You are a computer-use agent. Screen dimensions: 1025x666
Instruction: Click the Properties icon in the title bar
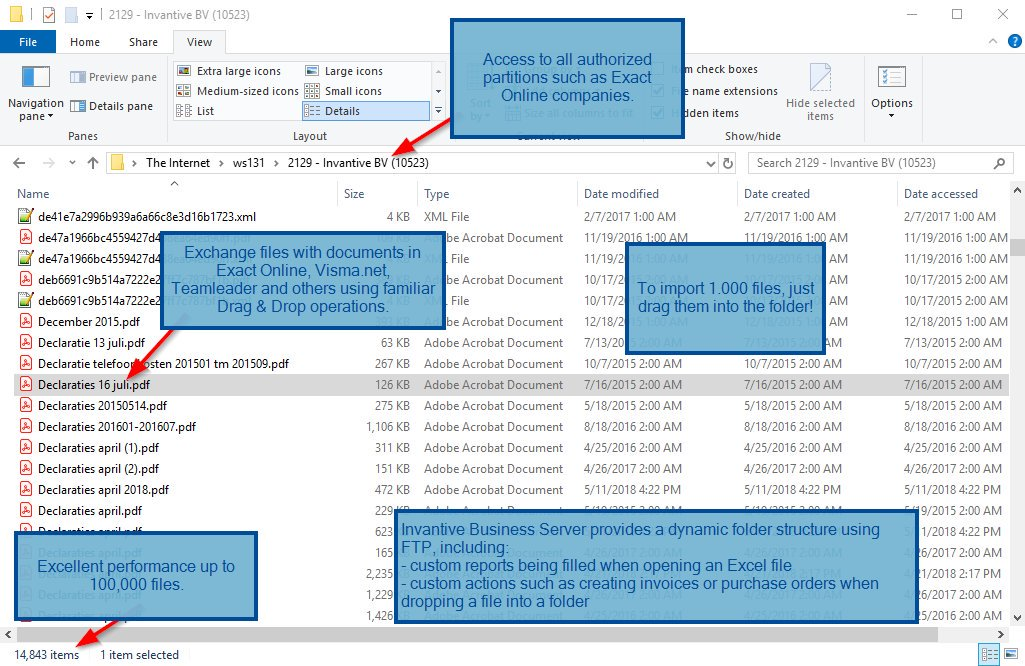(48, 14)
